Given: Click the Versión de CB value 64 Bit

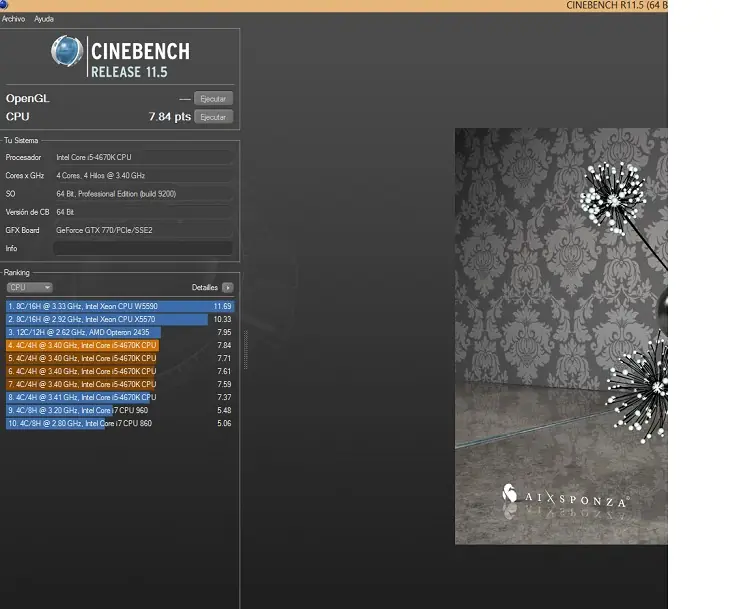Looking at the screenshot, I should (143, 212).
